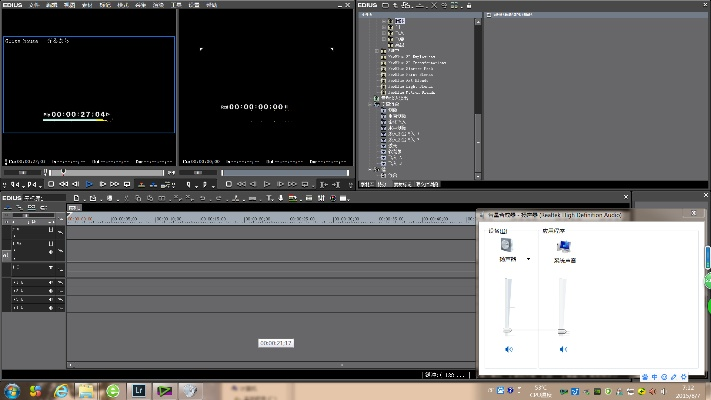Click Undo arrow in timeline toolbar

point(202,198)
